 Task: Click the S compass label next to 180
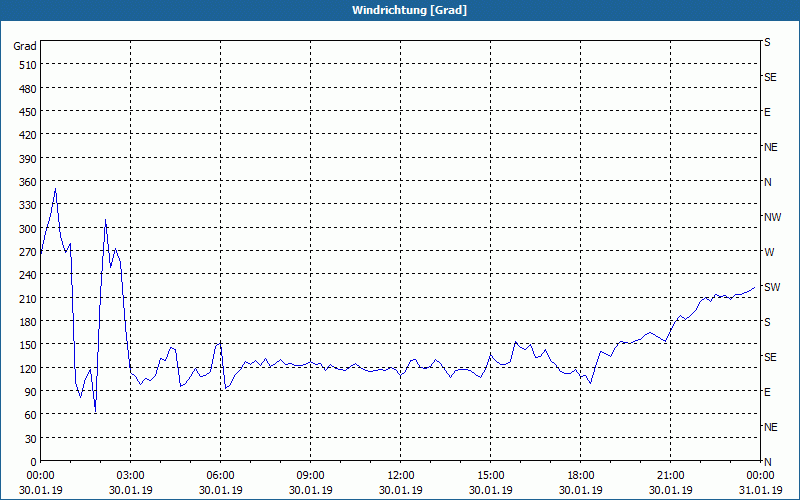(767, 322)
